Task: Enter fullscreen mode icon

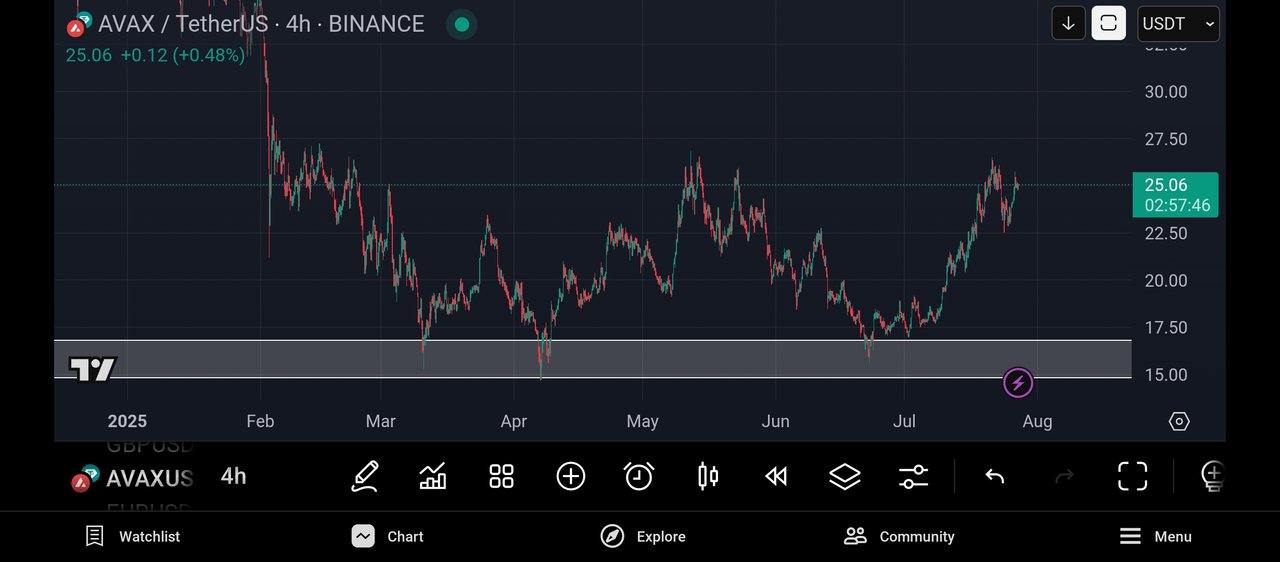Action: (1132, 476)
